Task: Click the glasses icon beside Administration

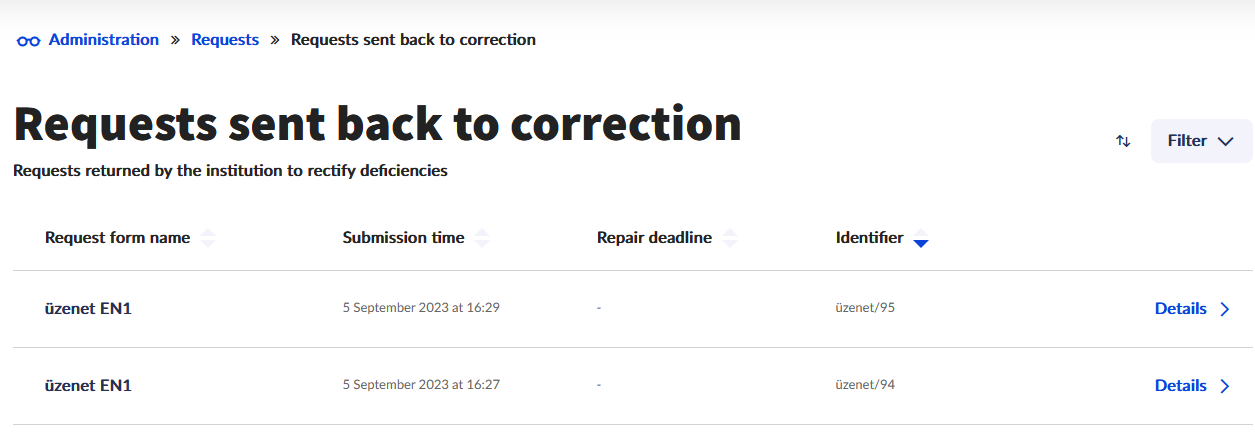Action: (29, 41)
